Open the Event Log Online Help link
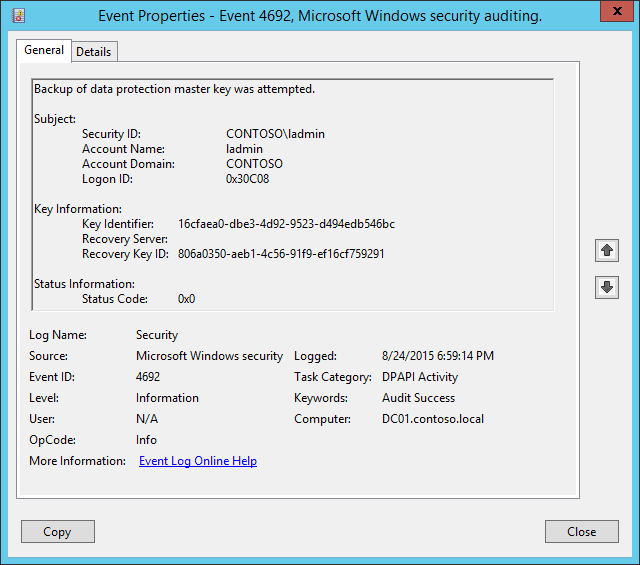The height and width of the screenshot is (565, 640). (198, 461)
